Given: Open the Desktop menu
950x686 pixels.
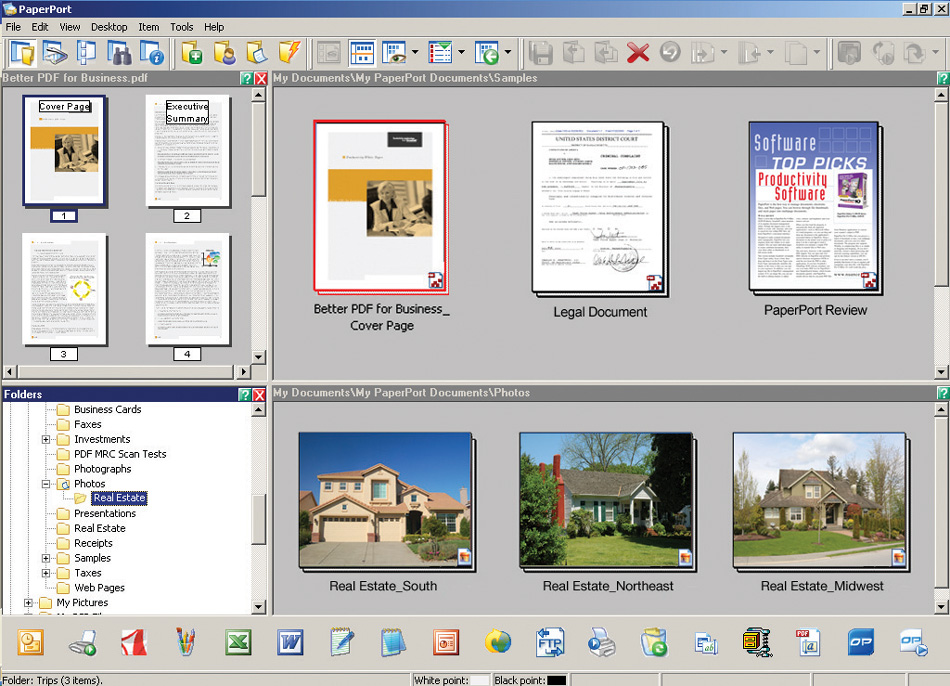Looking at the screenshot, I should [x=109, y=27].
